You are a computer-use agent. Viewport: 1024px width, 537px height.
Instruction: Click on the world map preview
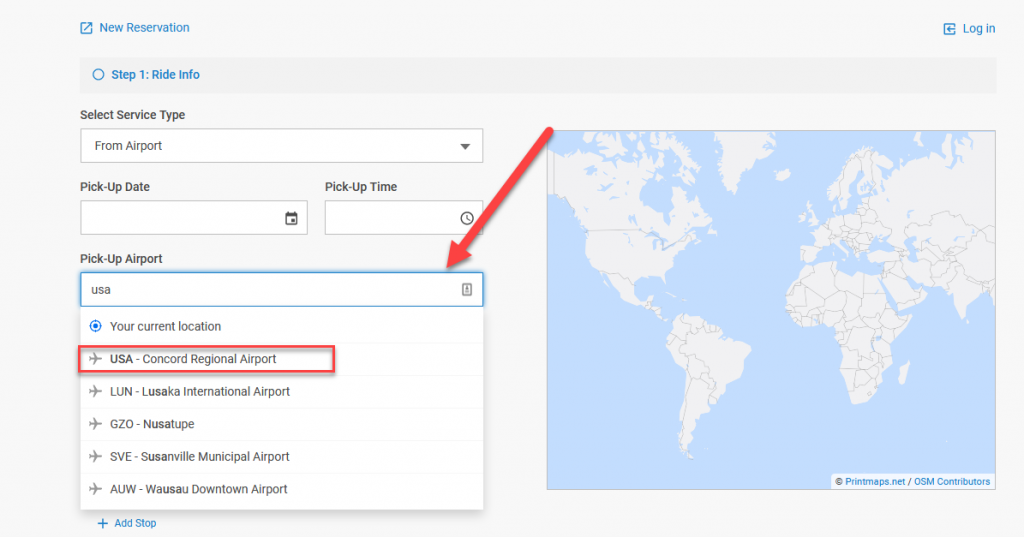770,300
